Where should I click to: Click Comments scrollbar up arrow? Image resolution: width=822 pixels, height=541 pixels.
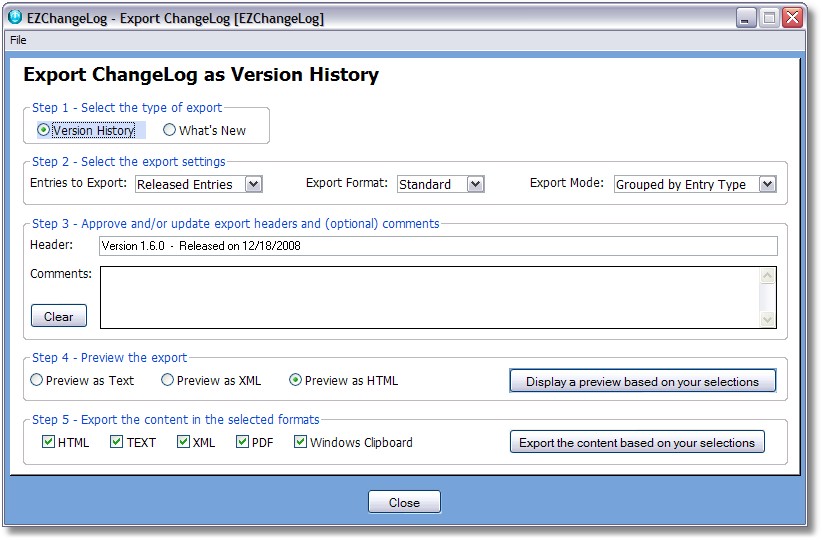767,276
